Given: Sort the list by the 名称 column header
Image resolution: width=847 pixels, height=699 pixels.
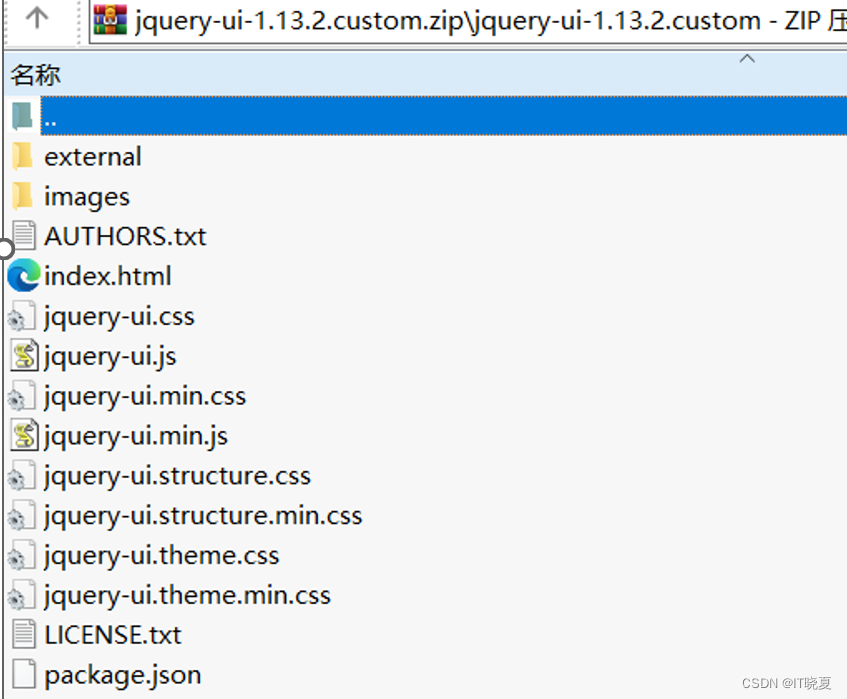Looking at the screenshot, I should 36,75.
